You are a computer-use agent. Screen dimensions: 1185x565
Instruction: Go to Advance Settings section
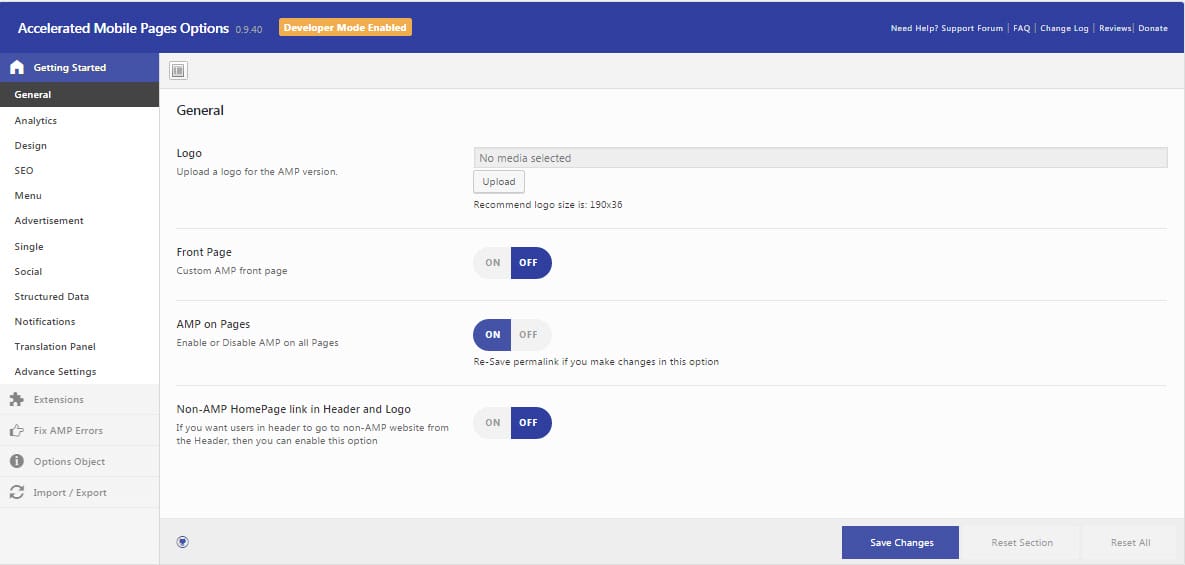pos(56,371)
